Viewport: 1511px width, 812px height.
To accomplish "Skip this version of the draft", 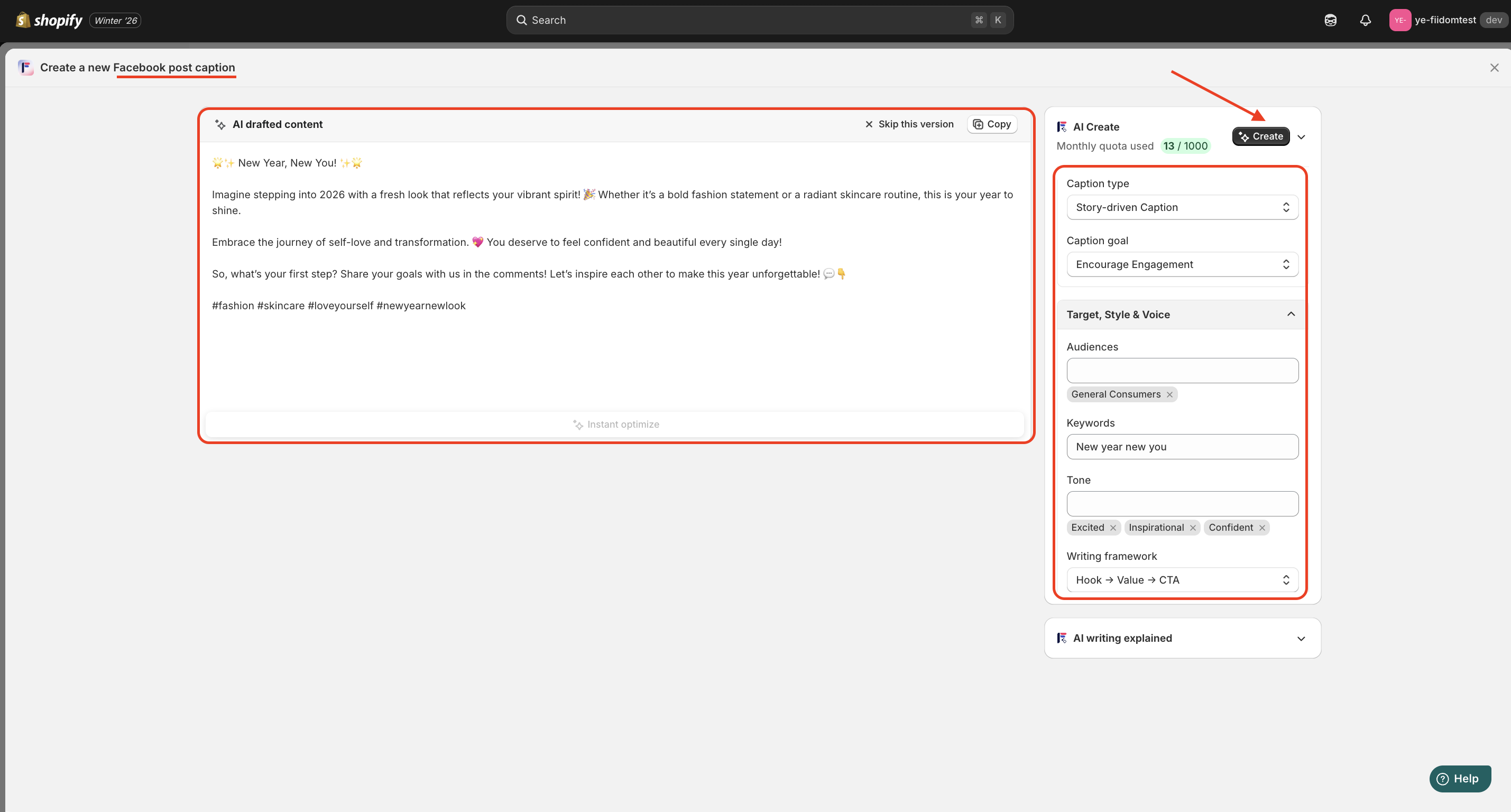I will [909, 124].
